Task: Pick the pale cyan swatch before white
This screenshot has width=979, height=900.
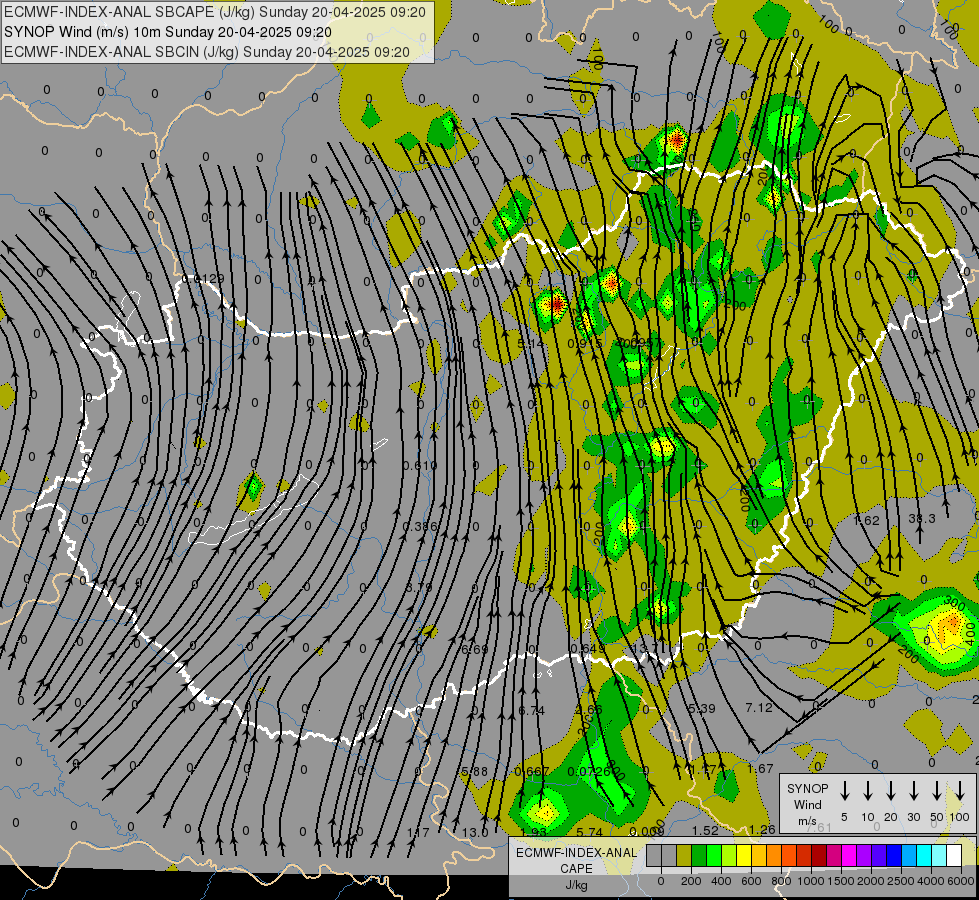Action: [939, 855]
